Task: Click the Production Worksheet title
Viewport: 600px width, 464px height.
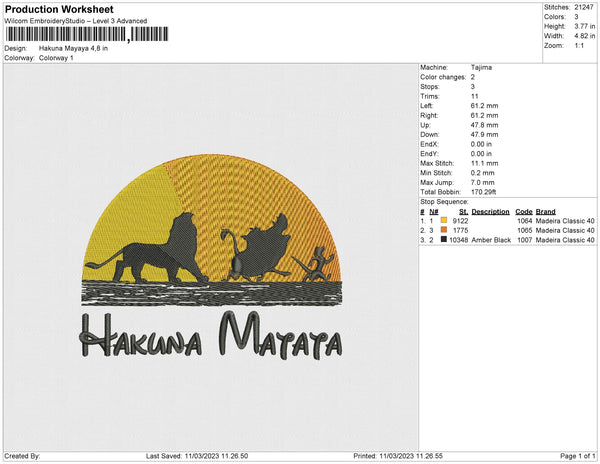Action: (59, 9)
